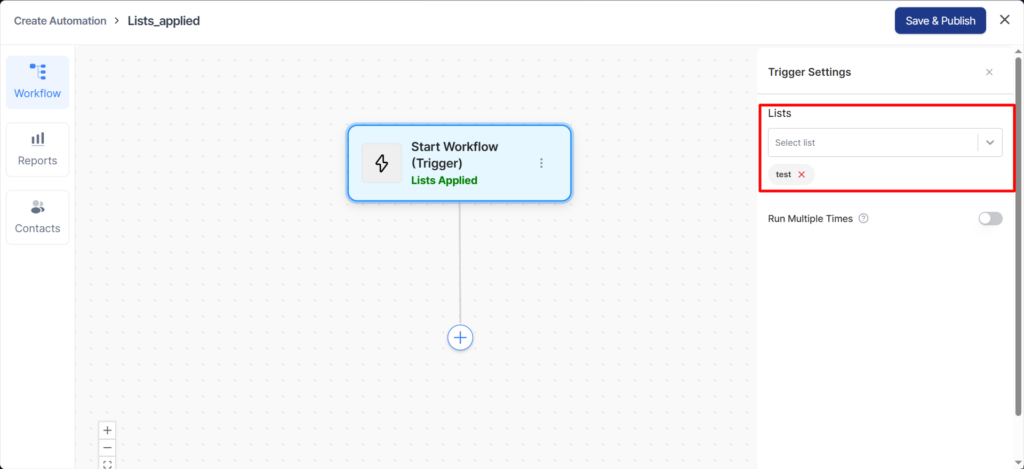Enable the Run Multiple Times switch
1024x469 pixels.
tap(990, 218)
